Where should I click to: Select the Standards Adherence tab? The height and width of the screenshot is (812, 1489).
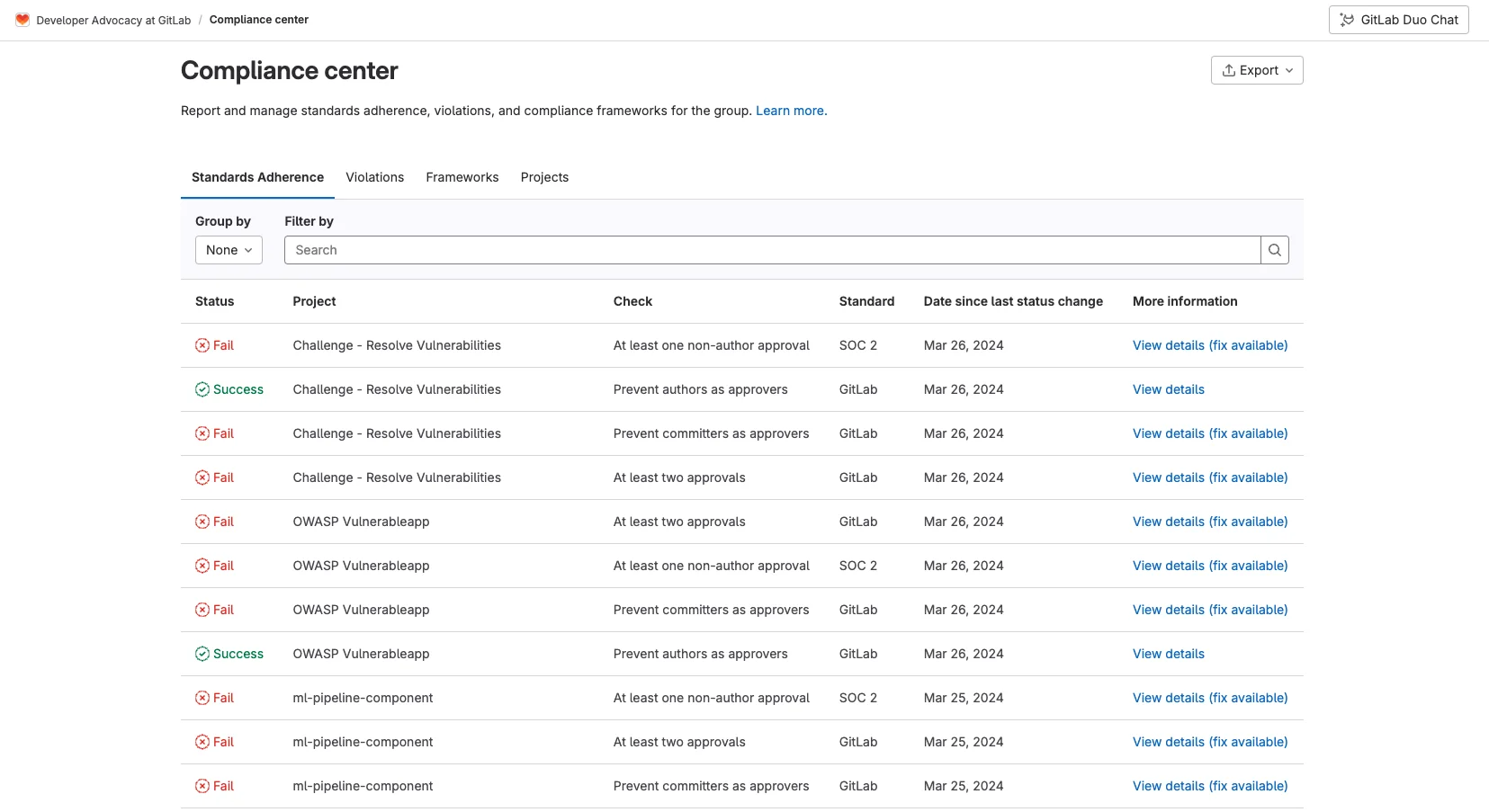click(256, 177)
